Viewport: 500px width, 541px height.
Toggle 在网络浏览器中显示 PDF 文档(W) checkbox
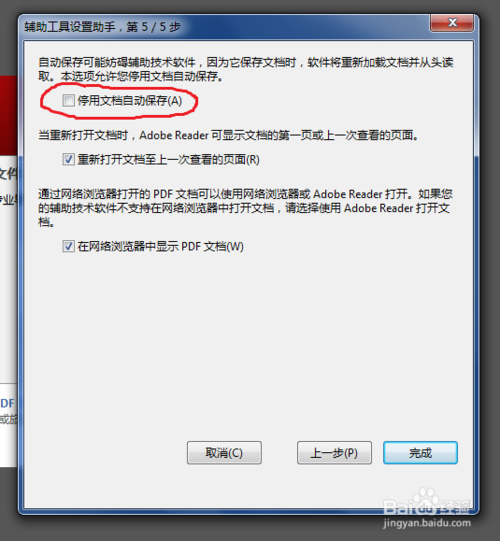(68, 246)
